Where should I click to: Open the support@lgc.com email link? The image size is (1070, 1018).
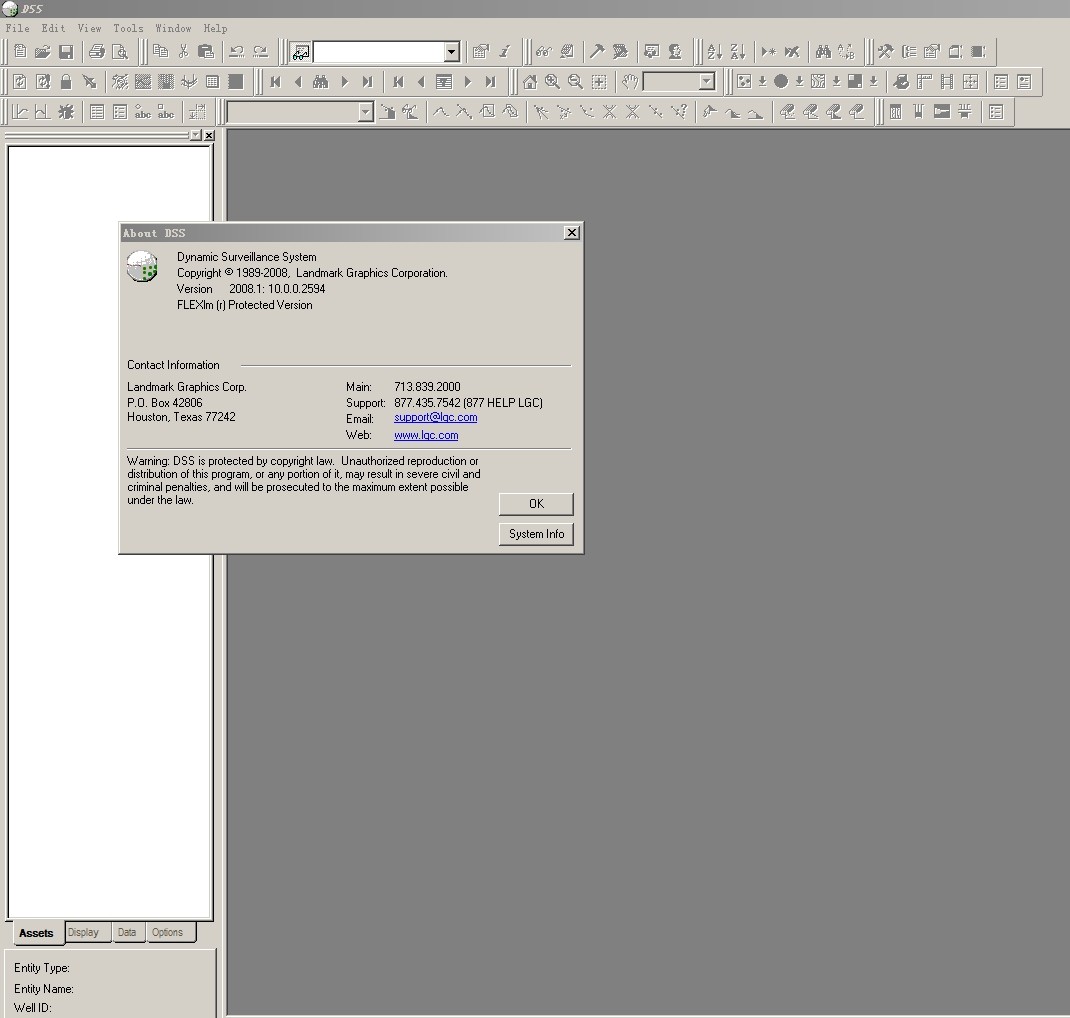[435, 417]
